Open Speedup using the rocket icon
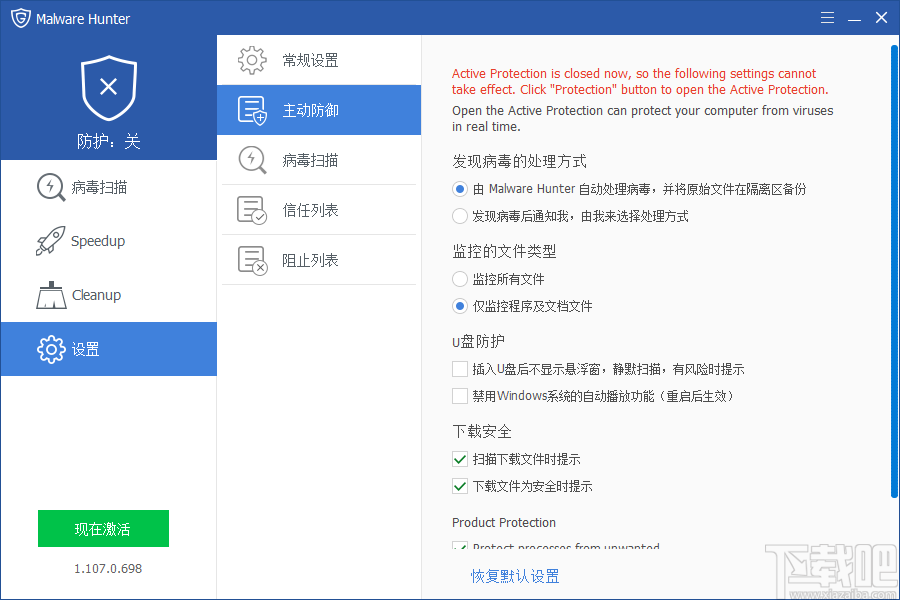The height and width of the screenshot is (600, 900). coord(51,241)
